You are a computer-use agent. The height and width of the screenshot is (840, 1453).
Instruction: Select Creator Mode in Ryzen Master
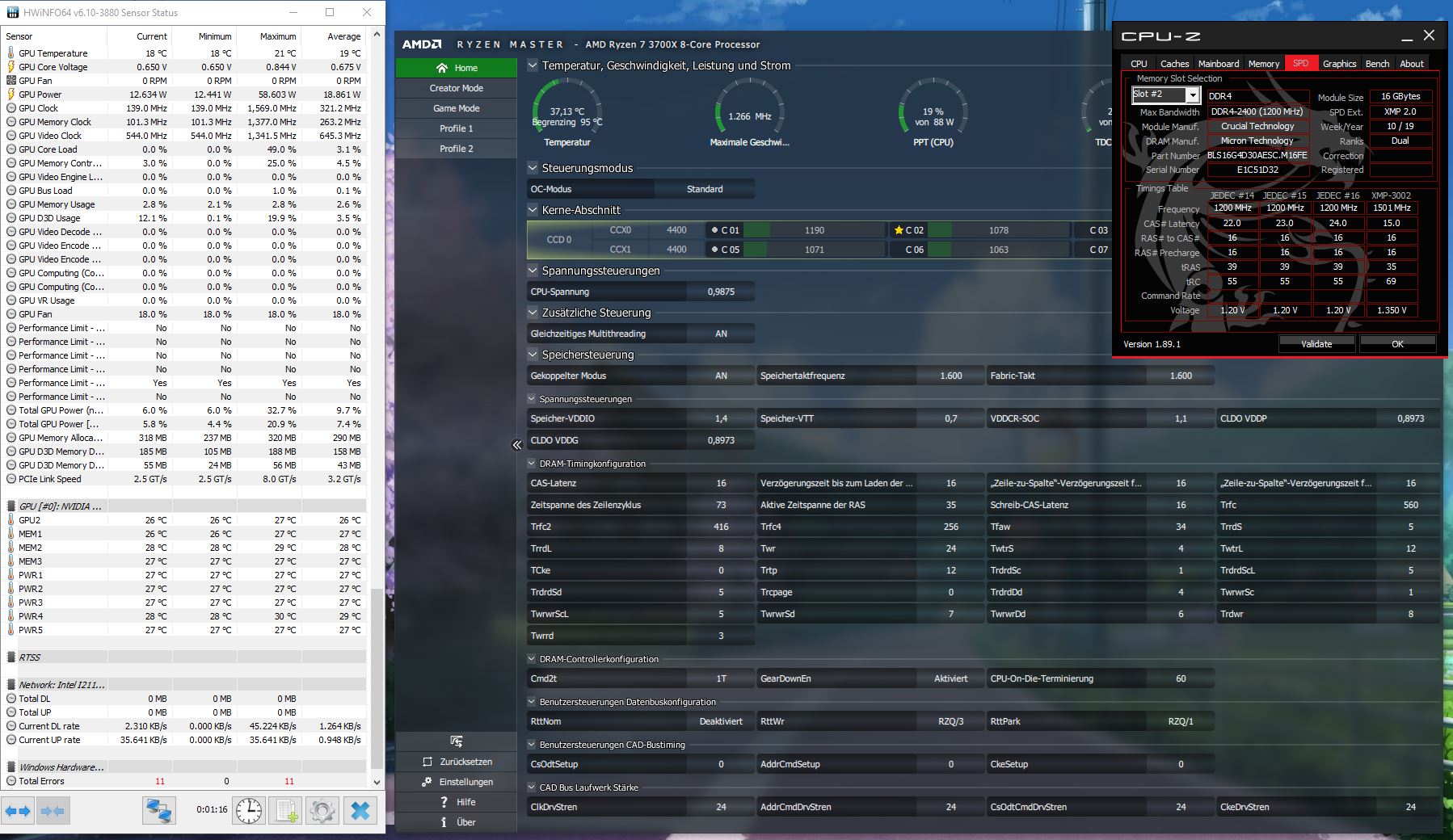click(x=457, y=88)
